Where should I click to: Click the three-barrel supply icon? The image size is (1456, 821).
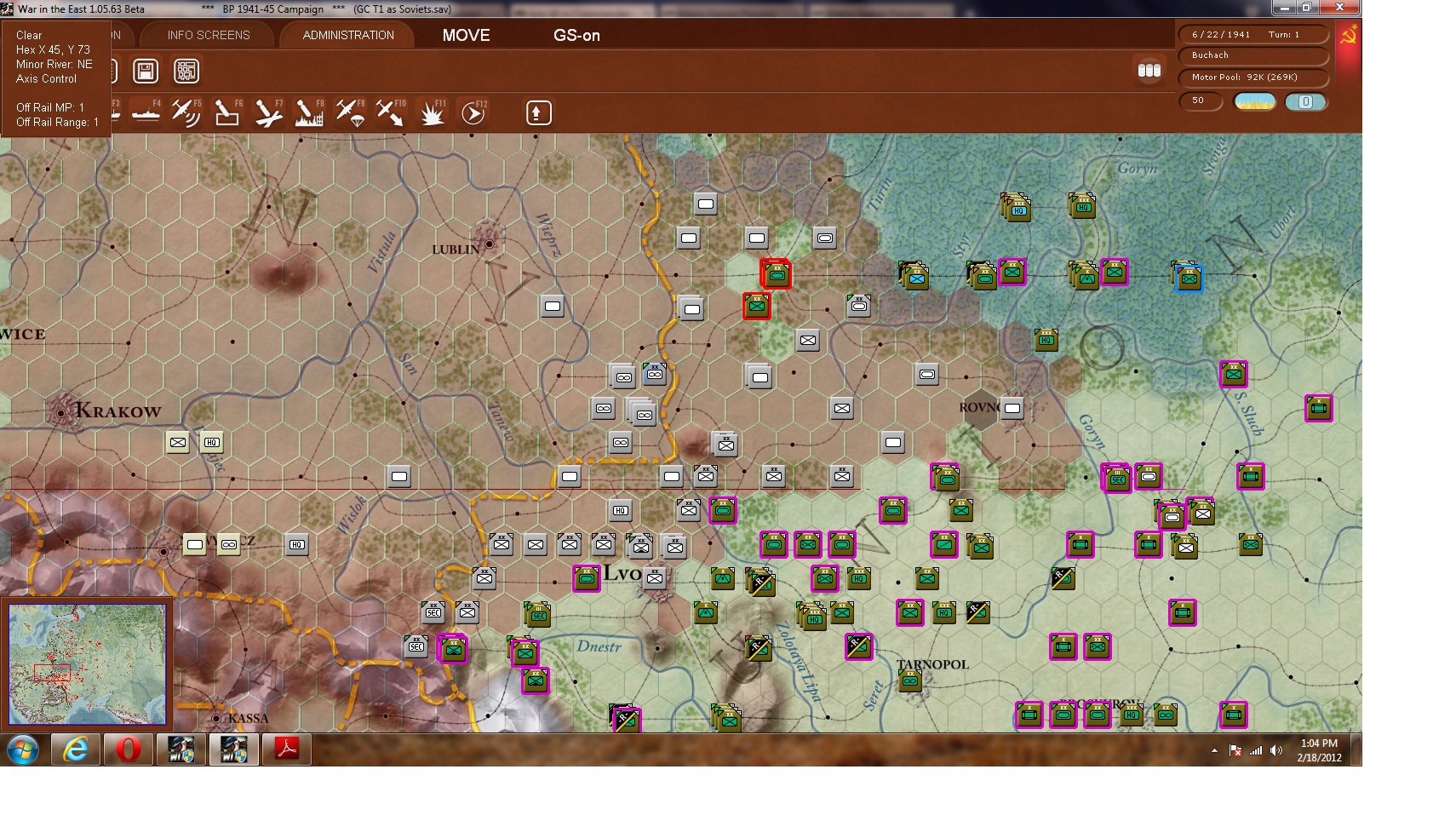(x=1149, y=71)
